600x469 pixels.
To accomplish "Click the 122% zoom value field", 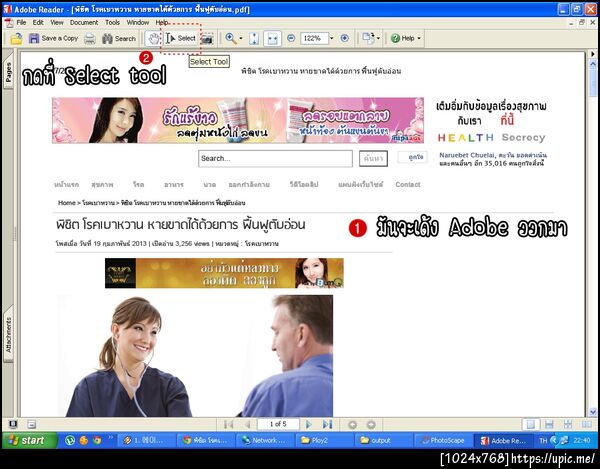I will coord(314,38).
